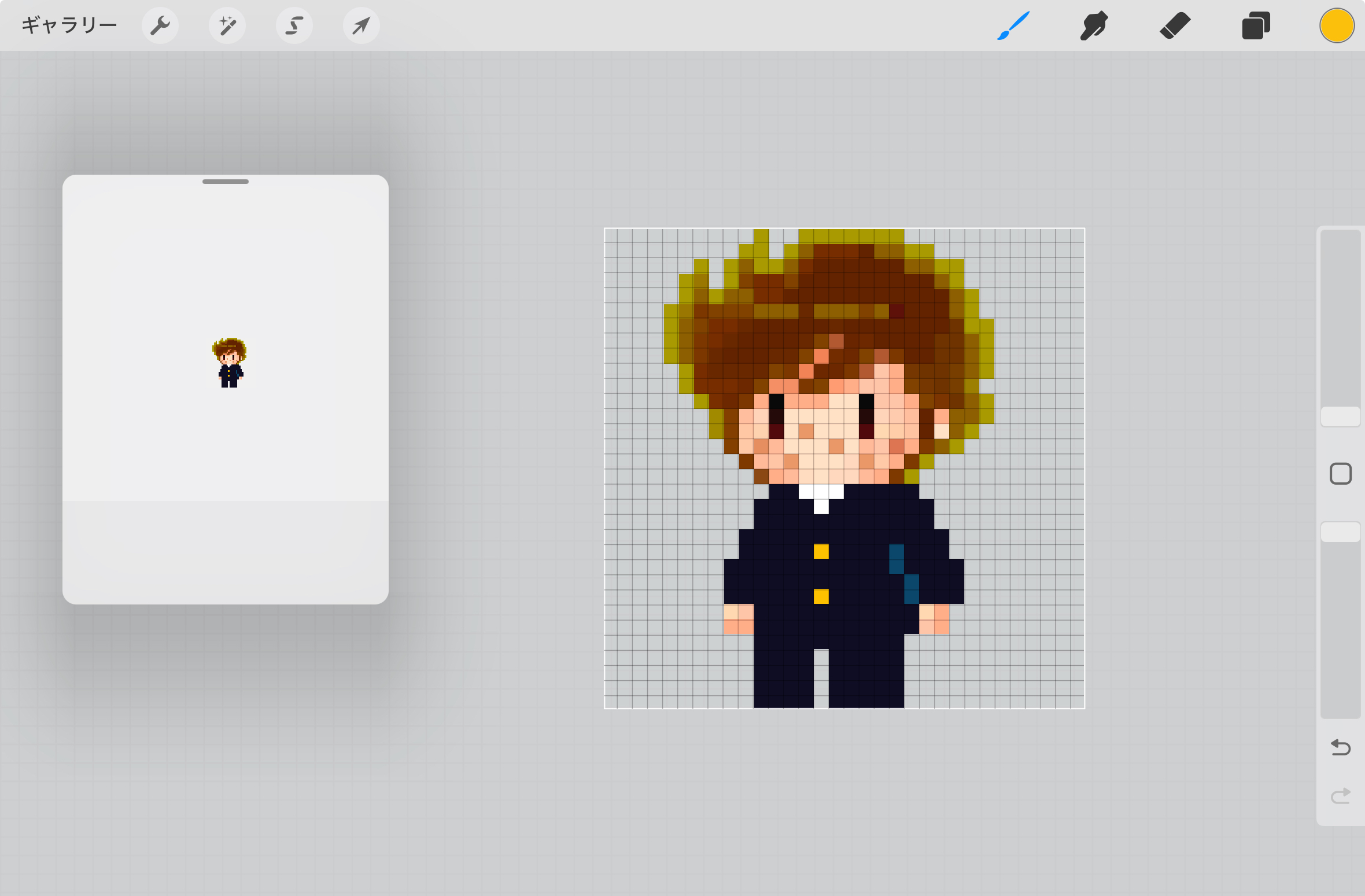Open the Layers panel

[1256, 25]
